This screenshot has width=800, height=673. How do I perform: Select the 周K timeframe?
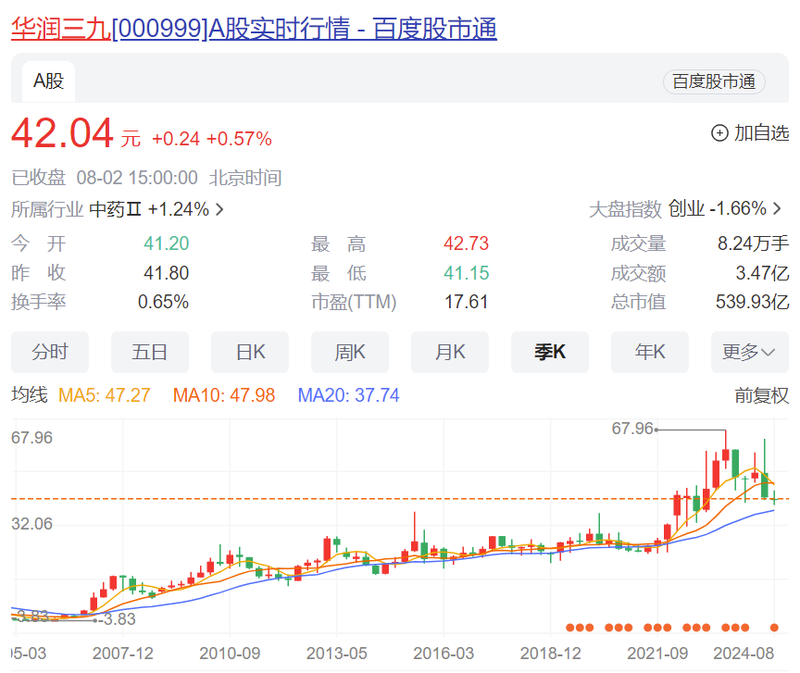(349, 352)
